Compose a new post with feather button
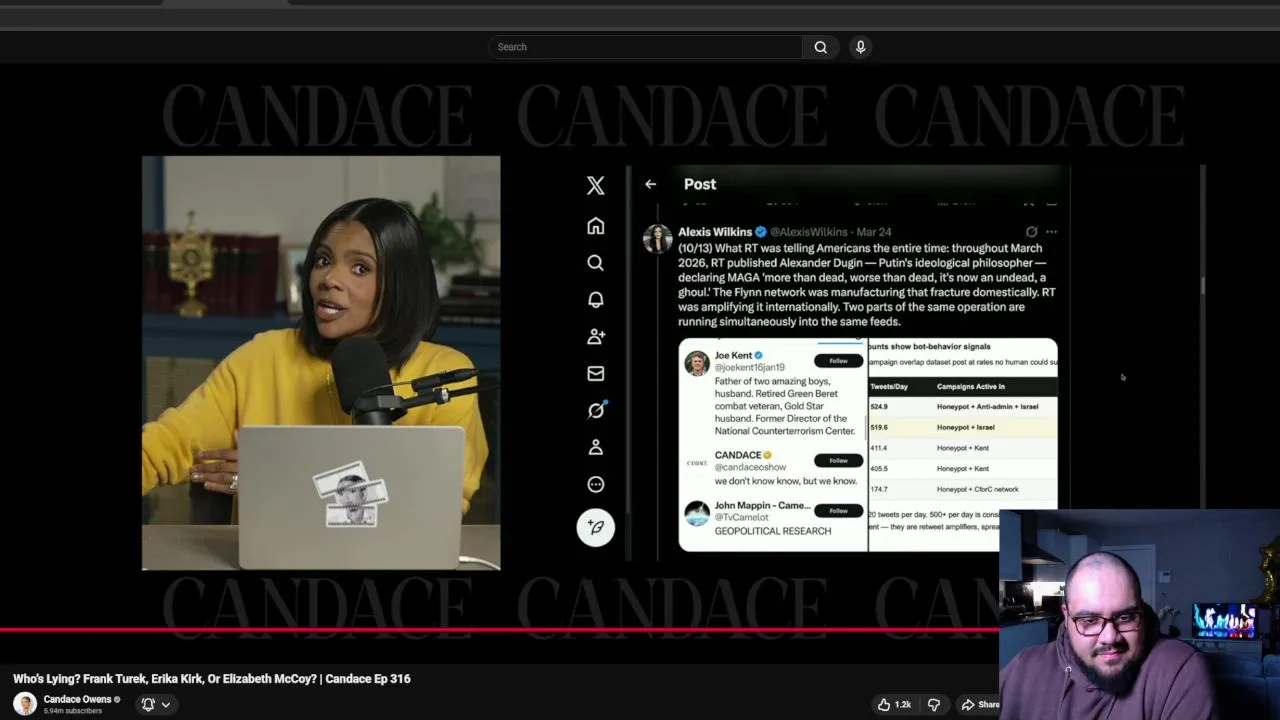The image size is (1280, 720). click(596, 527)
